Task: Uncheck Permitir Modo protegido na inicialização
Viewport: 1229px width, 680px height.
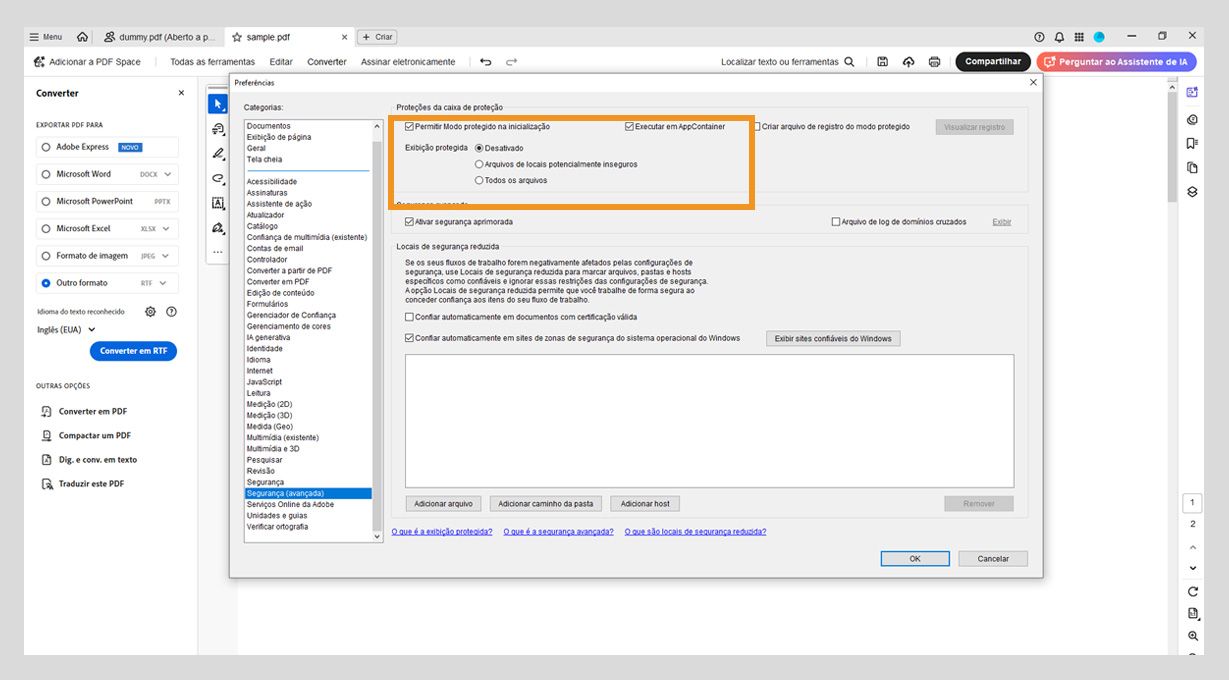Action: (x=409, y=126)
